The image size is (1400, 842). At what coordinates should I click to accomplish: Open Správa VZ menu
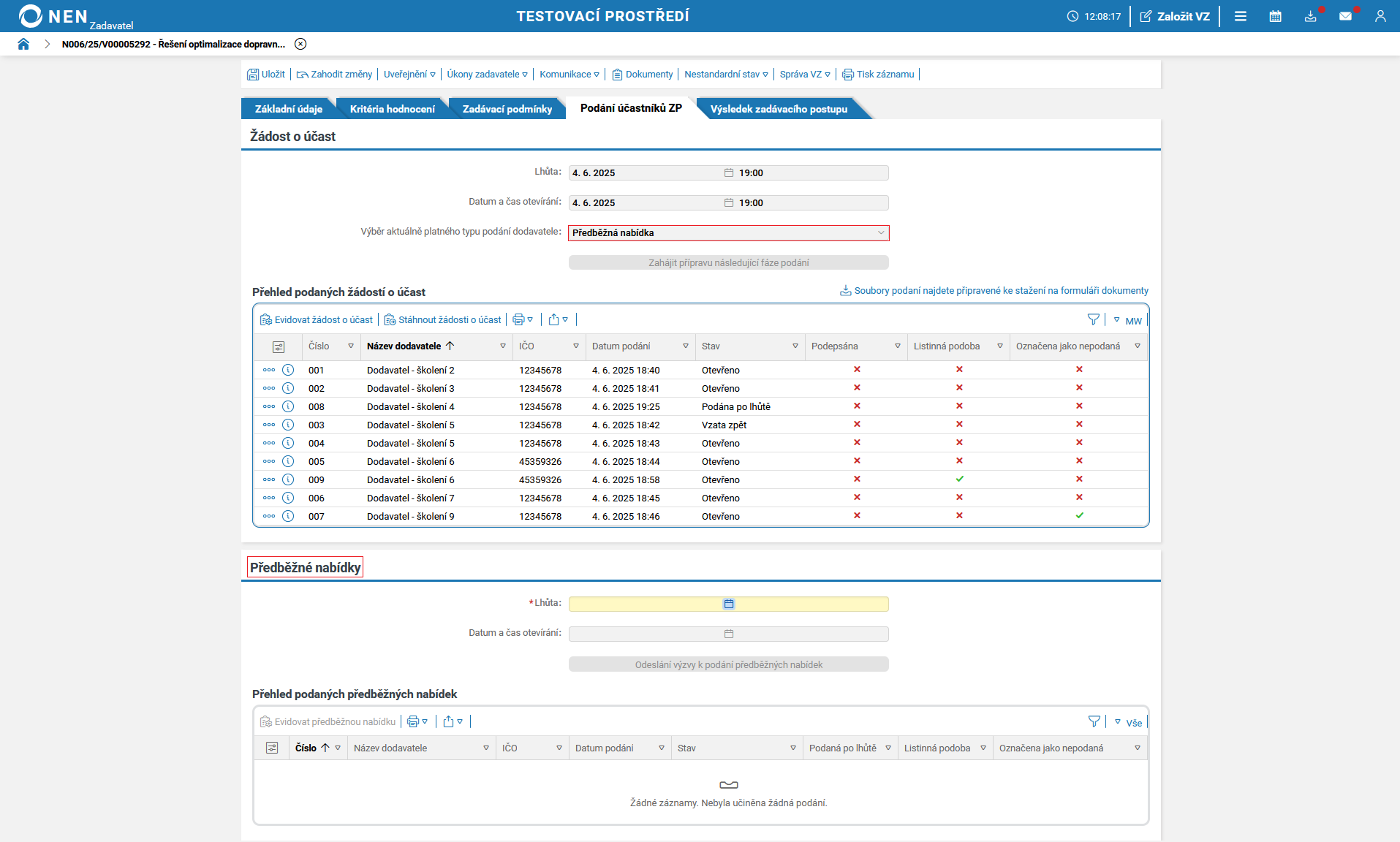[805, 75]
